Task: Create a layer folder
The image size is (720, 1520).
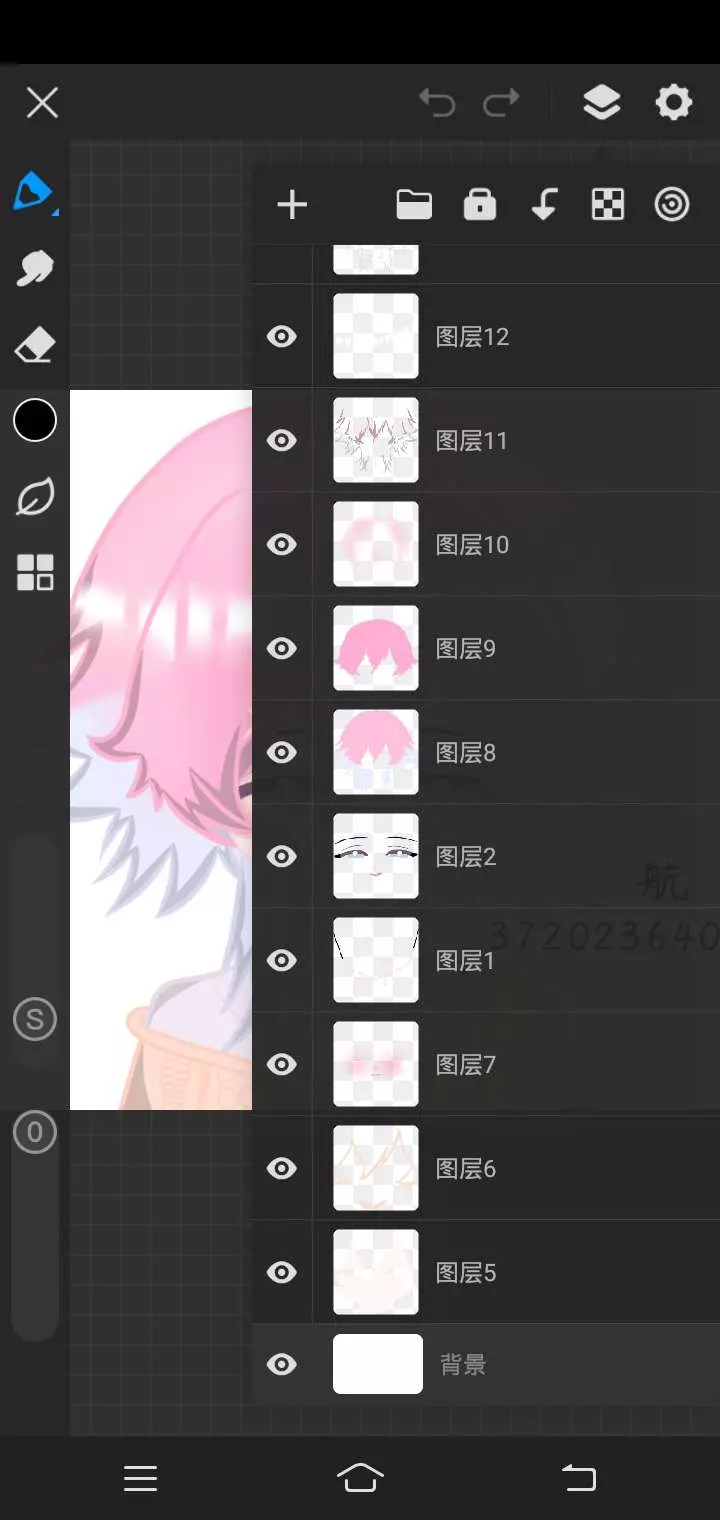Action: click(414, 205)
